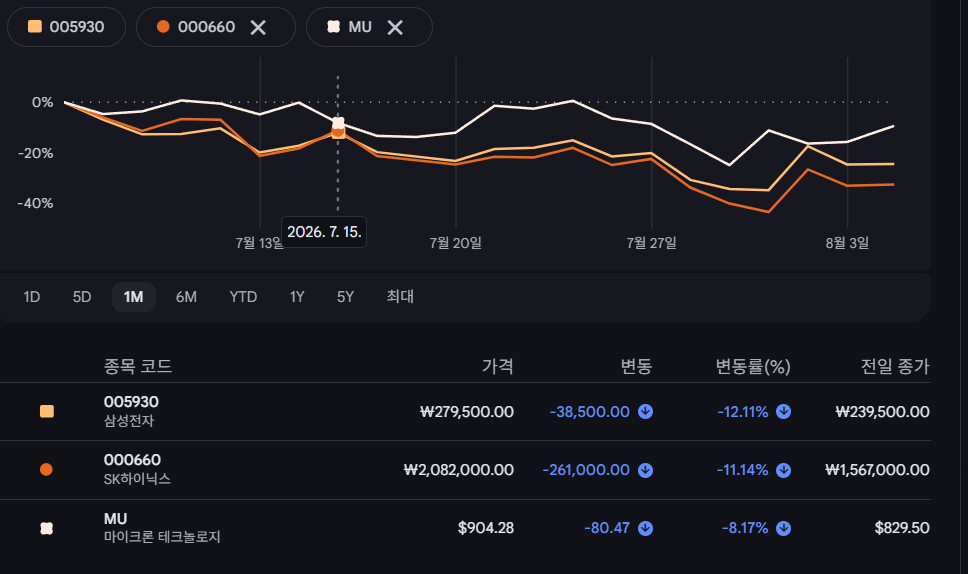This screenshot has width=968, height=574.
Task: Click the 005930 ticker chip
Action: 66,27
